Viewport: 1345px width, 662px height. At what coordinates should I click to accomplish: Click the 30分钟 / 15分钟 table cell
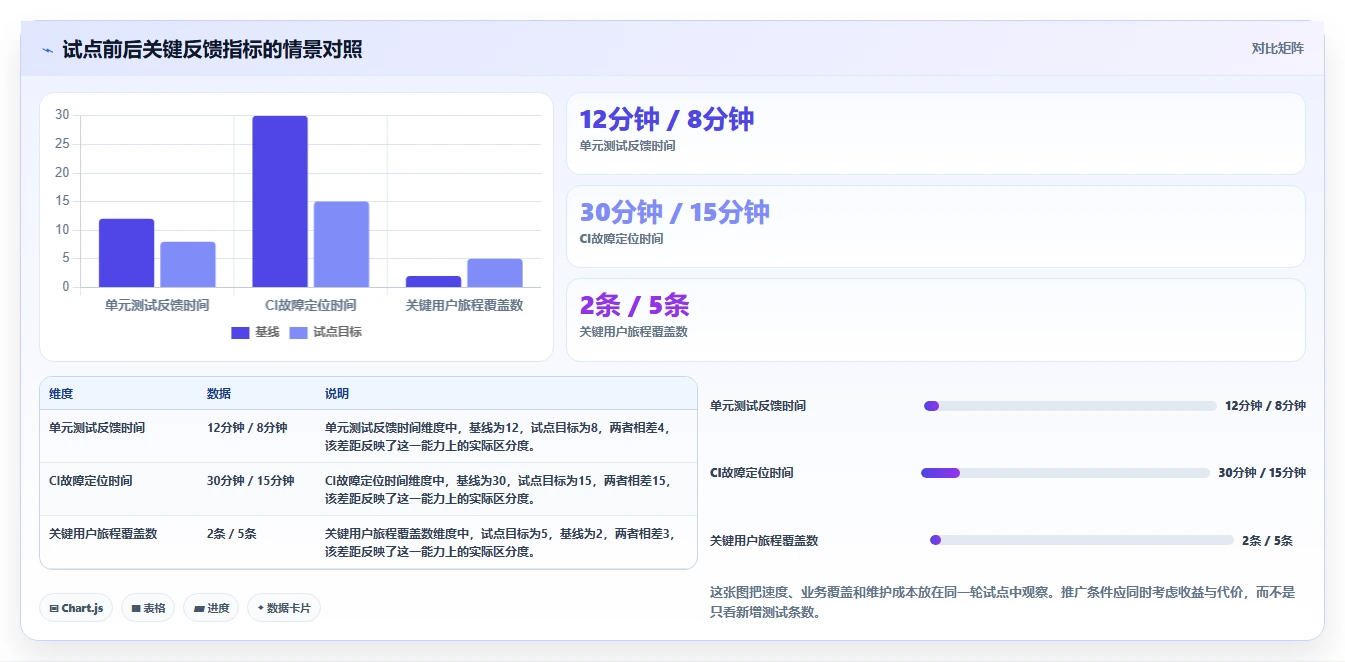click(x=251, y=481)
